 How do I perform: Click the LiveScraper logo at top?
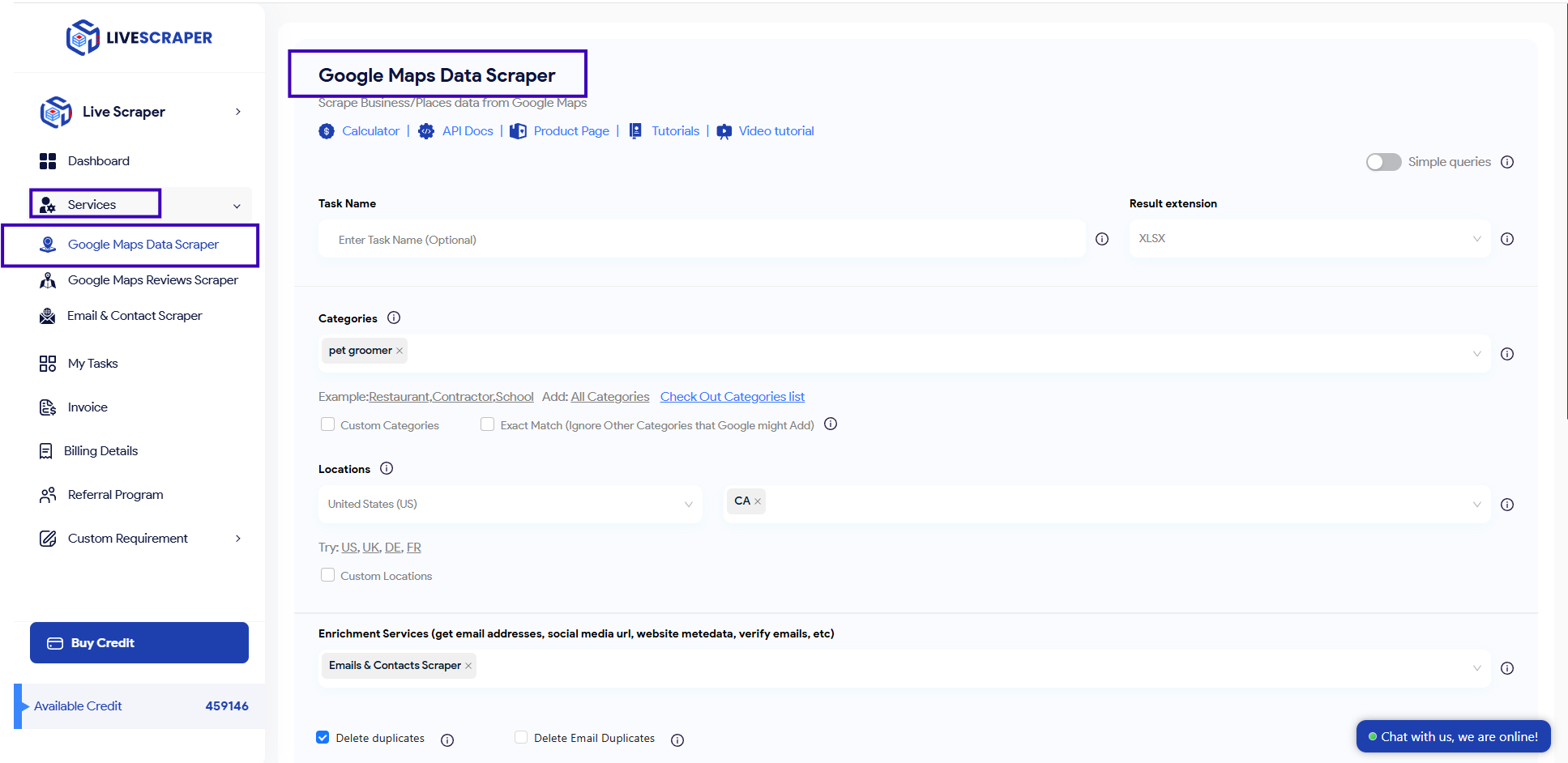[139, 37]
